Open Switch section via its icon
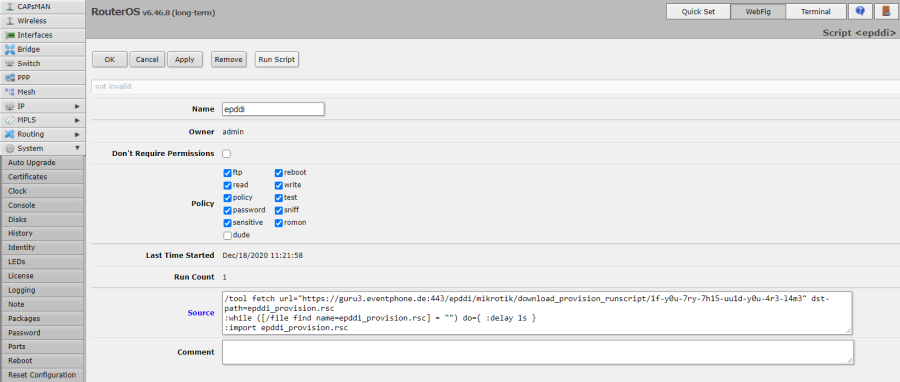Screen dimensions: 900x382 click(10, 64)
